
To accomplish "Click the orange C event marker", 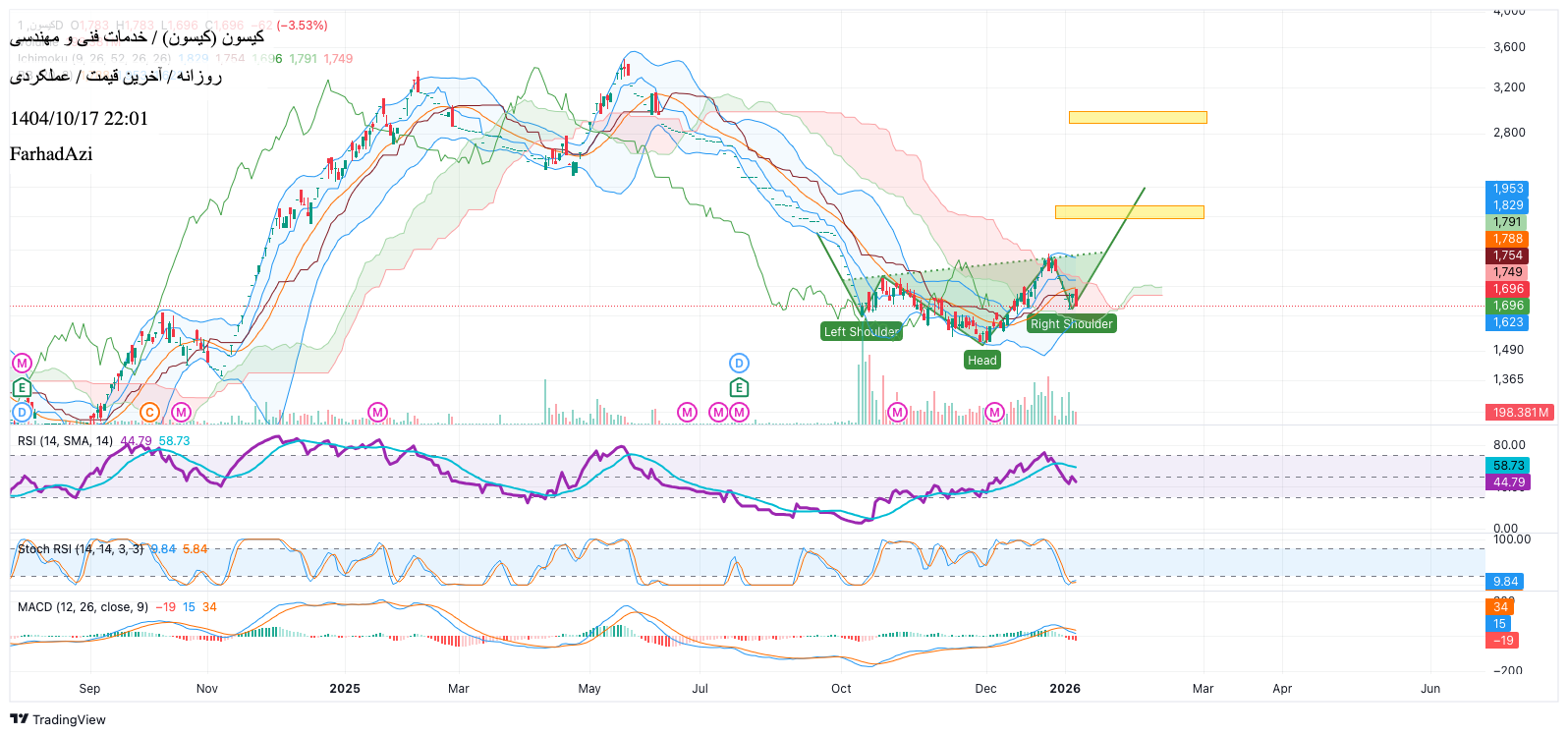I will click(149, 413).
